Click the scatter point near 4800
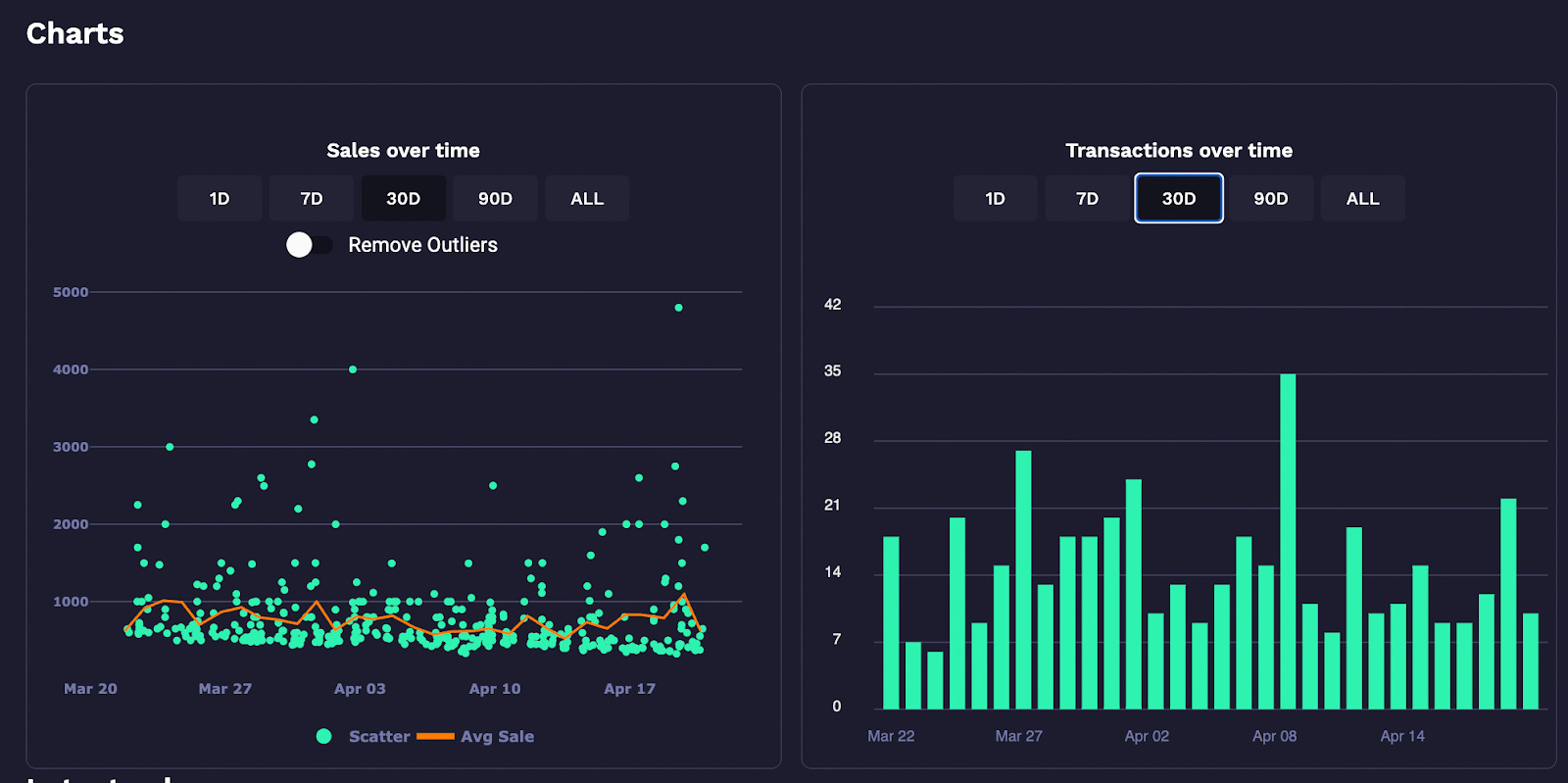 pos(678,308)
